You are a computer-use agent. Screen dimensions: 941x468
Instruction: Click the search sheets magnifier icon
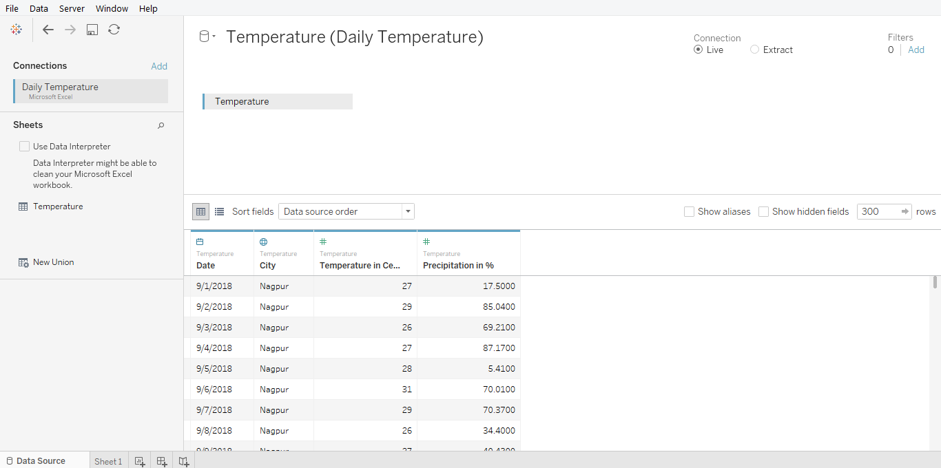(161, 126)
